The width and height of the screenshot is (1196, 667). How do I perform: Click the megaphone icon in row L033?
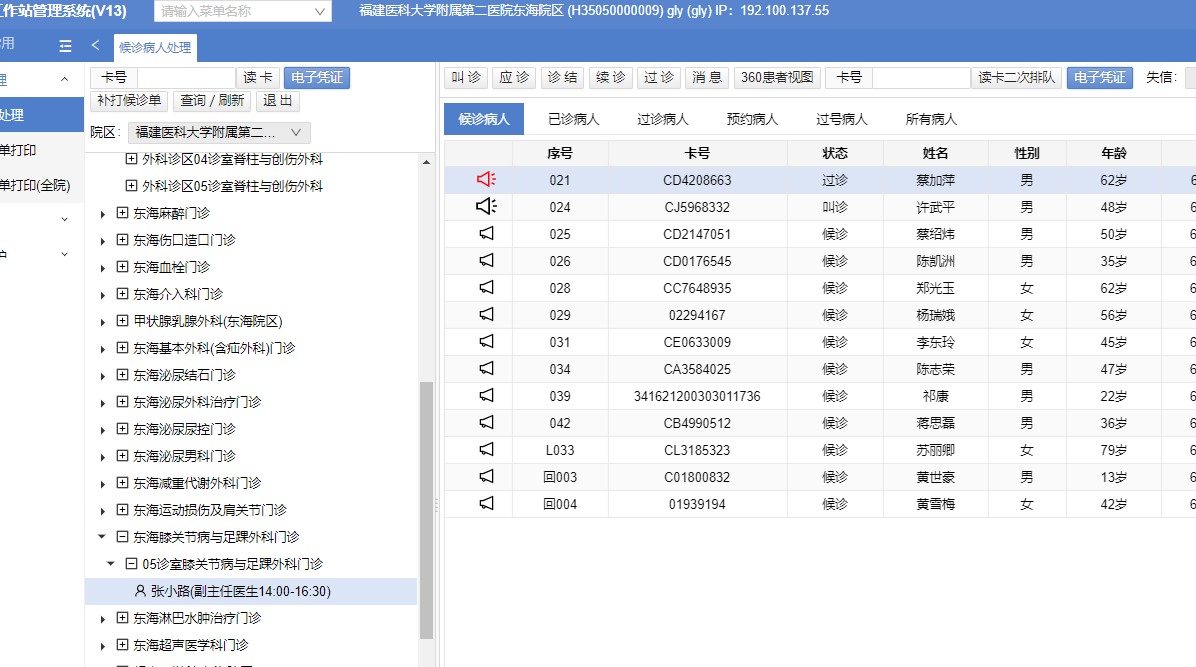[x=486, y=450]
